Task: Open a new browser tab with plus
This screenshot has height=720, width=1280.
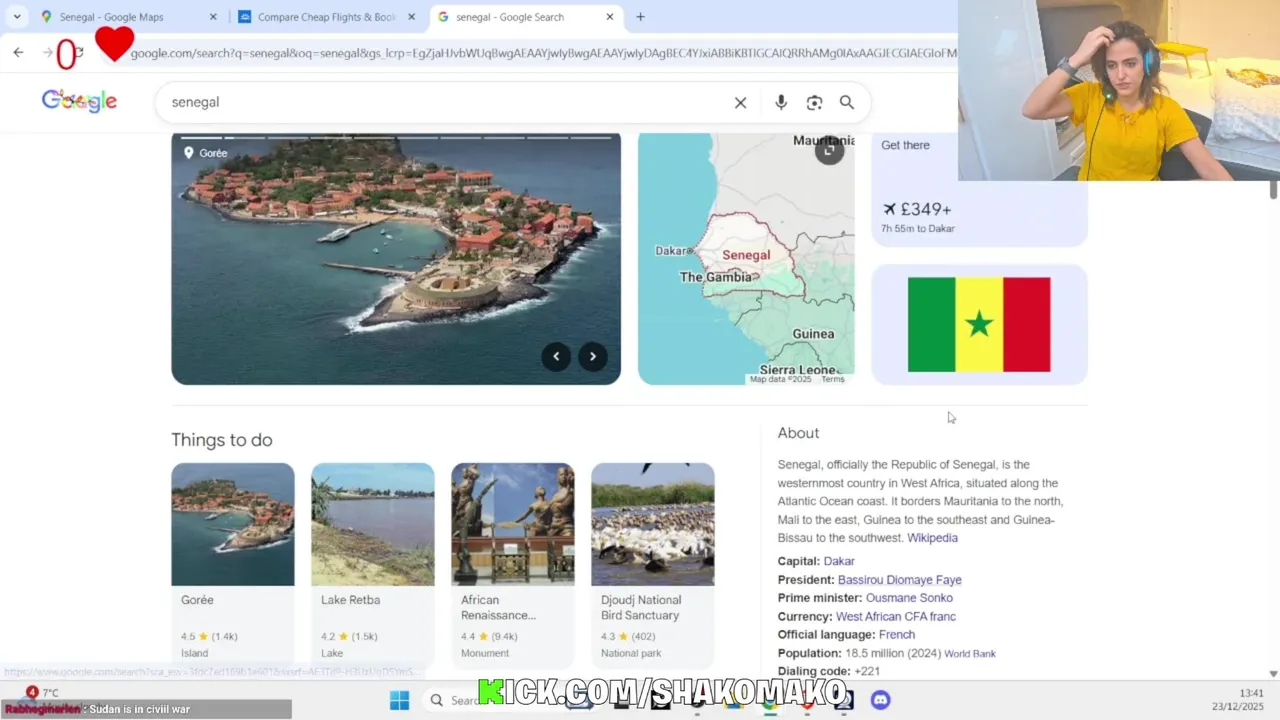Action: pos(640,17)
